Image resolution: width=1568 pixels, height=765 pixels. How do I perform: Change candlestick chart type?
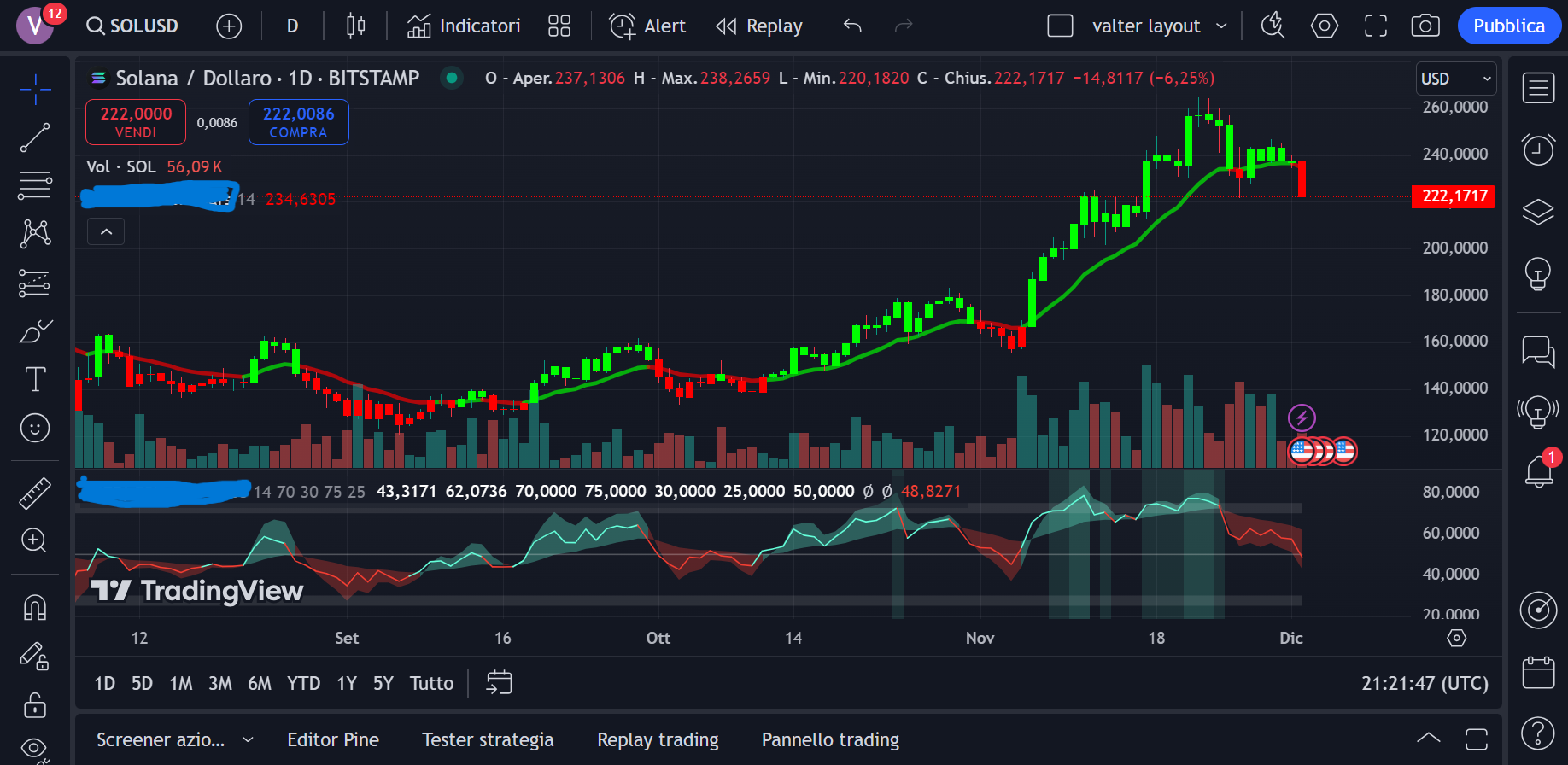tap(355, 26)
